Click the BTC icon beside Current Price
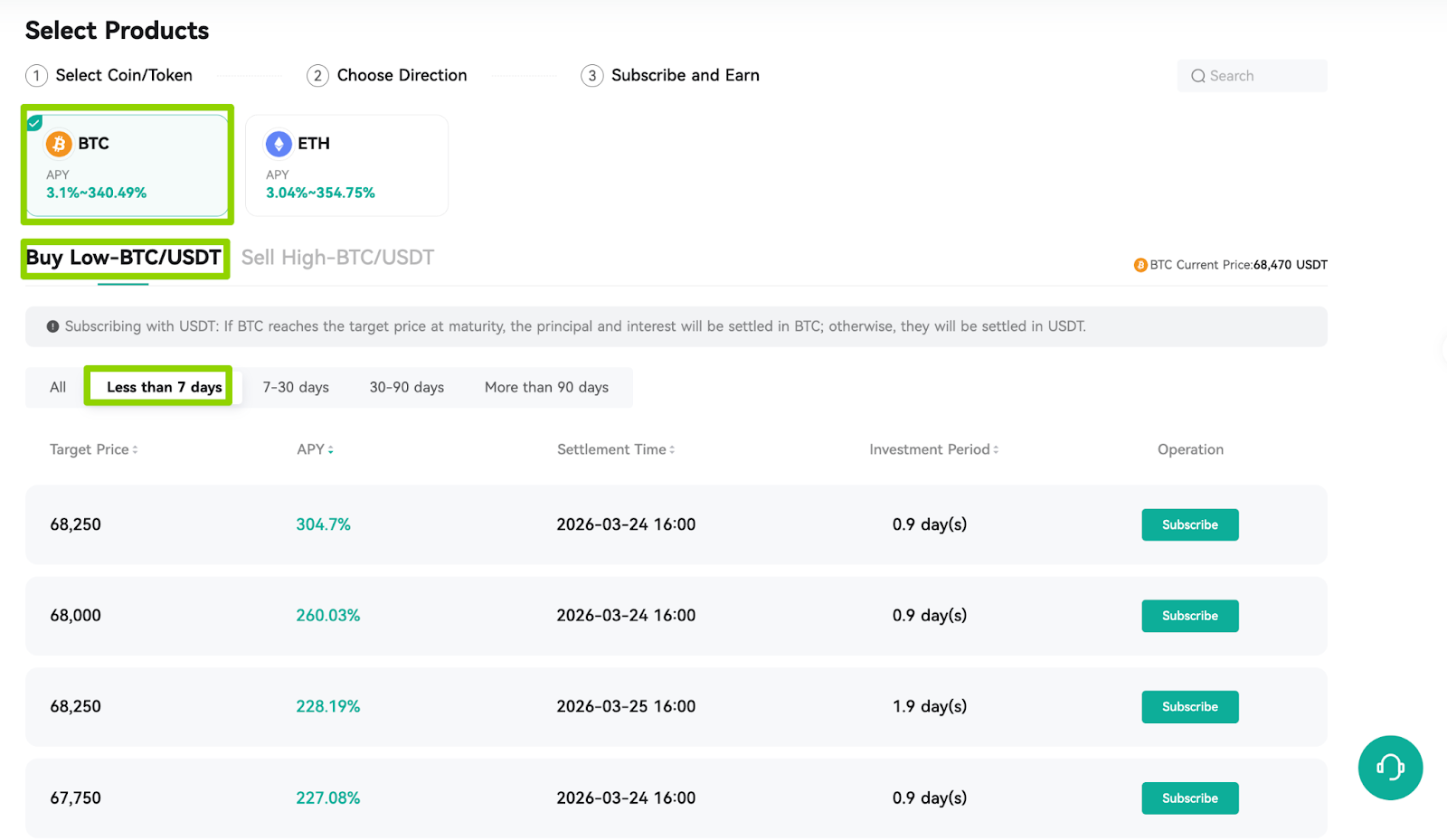This screenshot has width=1447, height=840. point(1140,265)
